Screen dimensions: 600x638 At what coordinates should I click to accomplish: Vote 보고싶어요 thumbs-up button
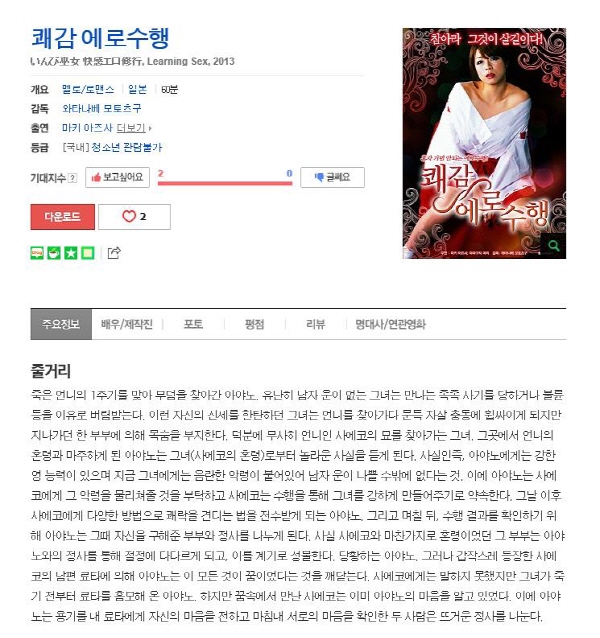(x=117, y=177)
